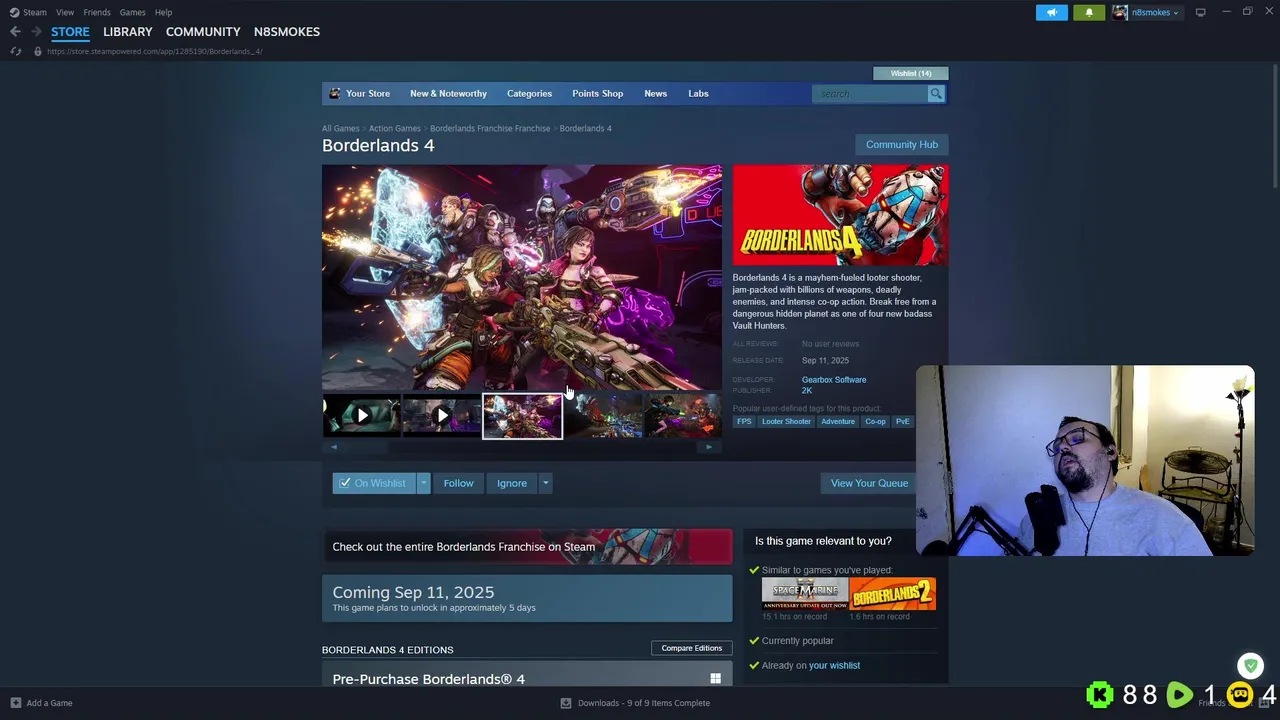The height and width of the screenshot is (720, 1280).
Task: Click the Add a Game plus icon
Action: (x=15, y=703)
